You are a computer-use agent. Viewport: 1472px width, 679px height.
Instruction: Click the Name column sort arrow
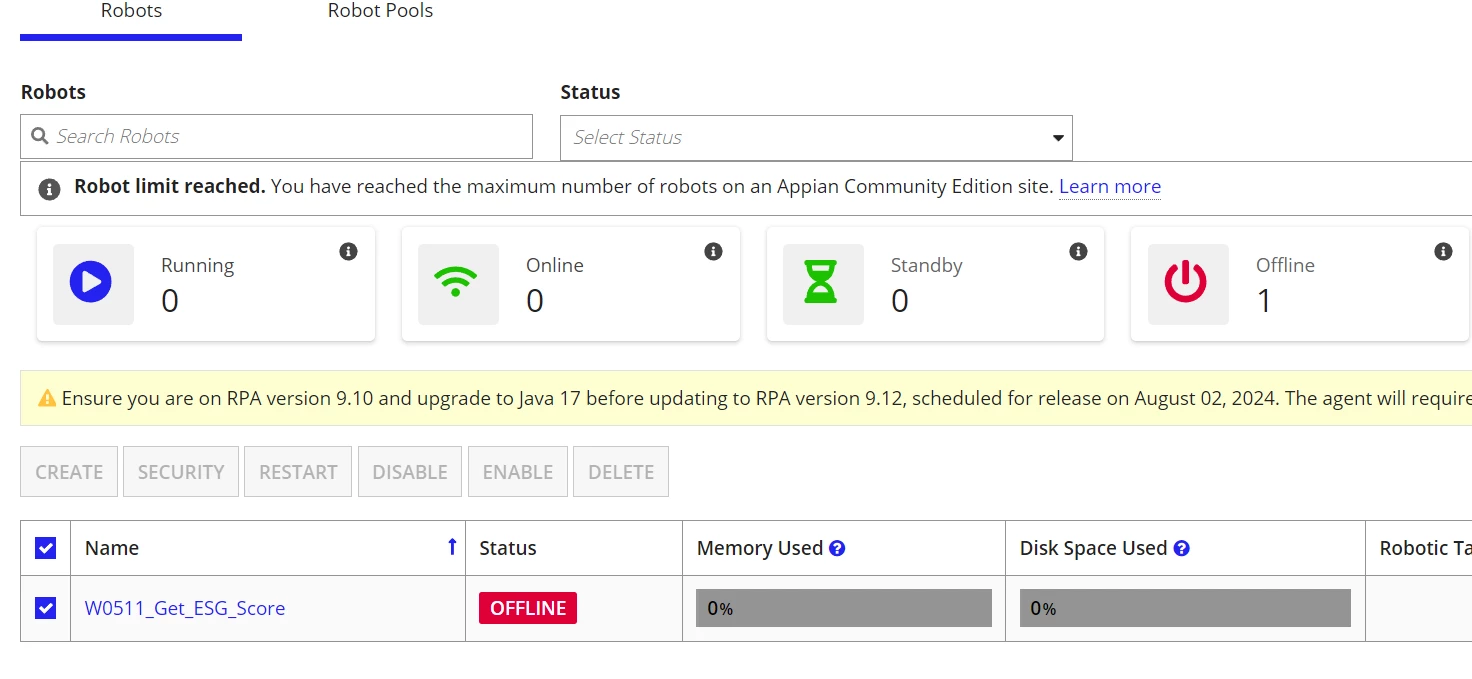point(452,547)
